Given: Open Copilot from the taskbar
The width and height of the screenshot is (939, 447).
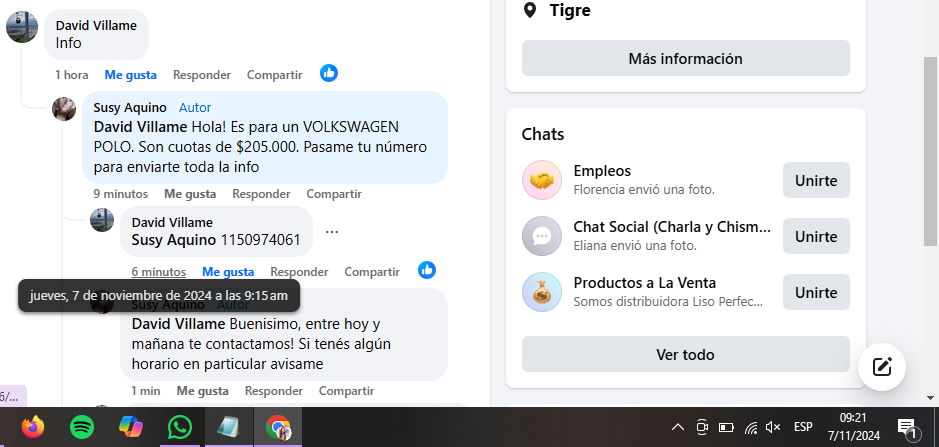Looking at the screenshot, I should click(131, 427).
